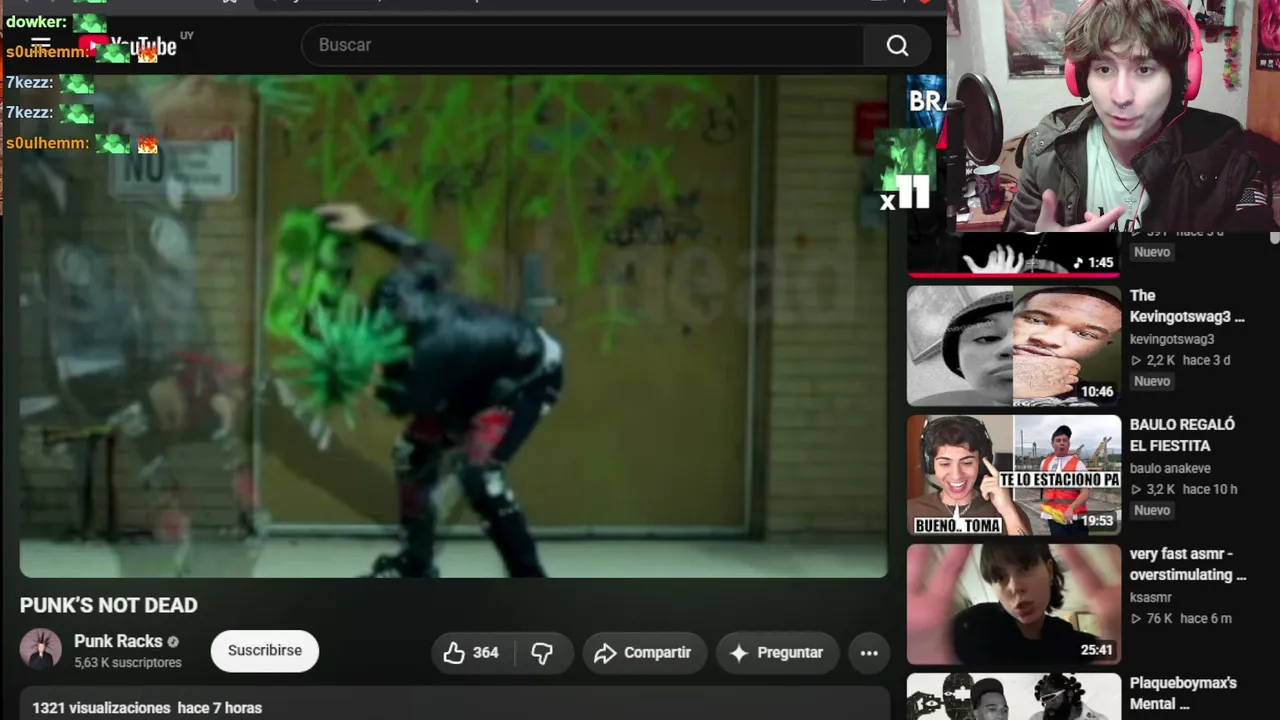Viewport: 1280px width, 720px height.
Task: Open the kevingotswag3 channel name
Action: (1172, 339)
